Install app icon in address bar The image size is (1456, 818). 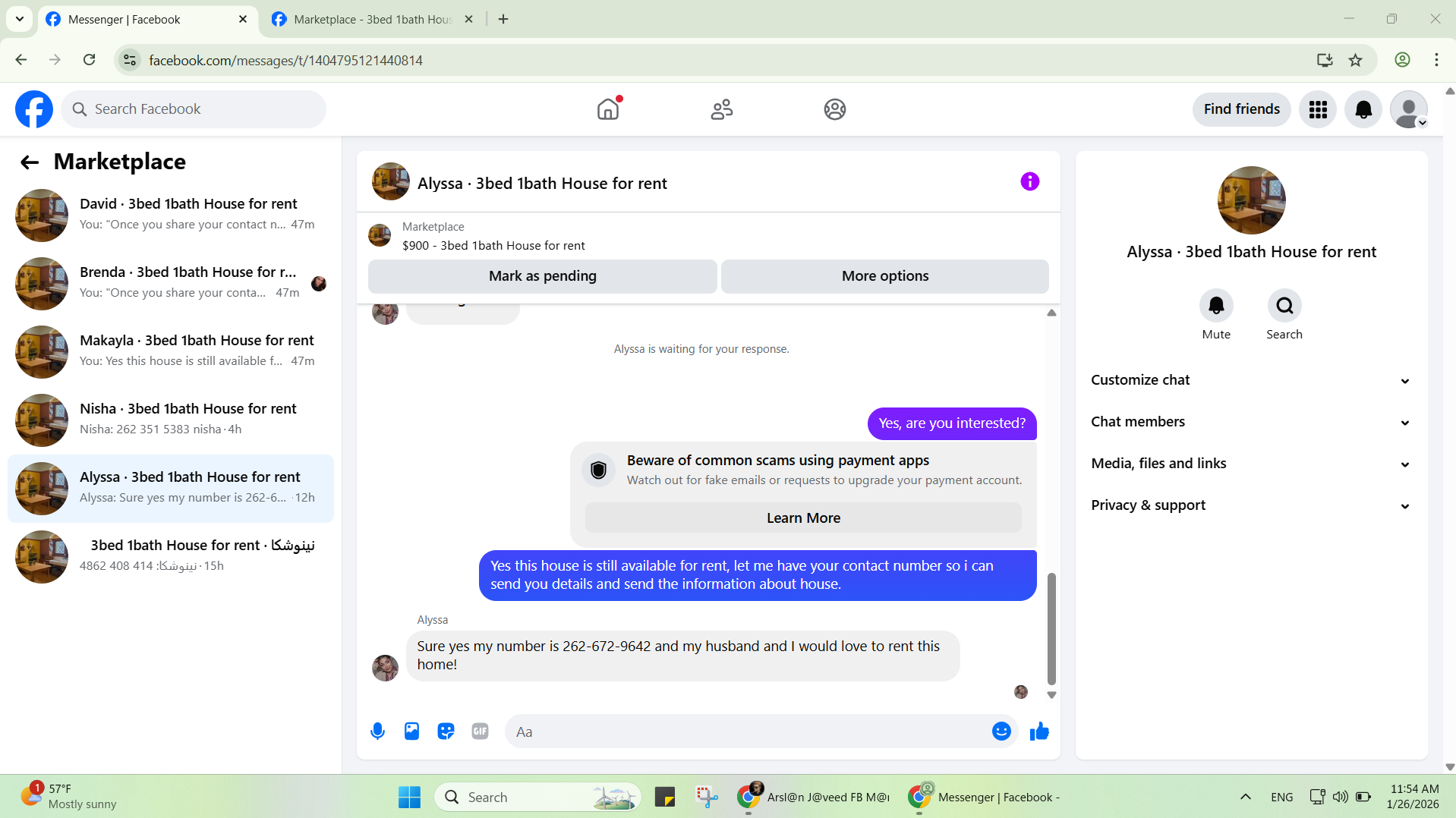point(1324,60)
